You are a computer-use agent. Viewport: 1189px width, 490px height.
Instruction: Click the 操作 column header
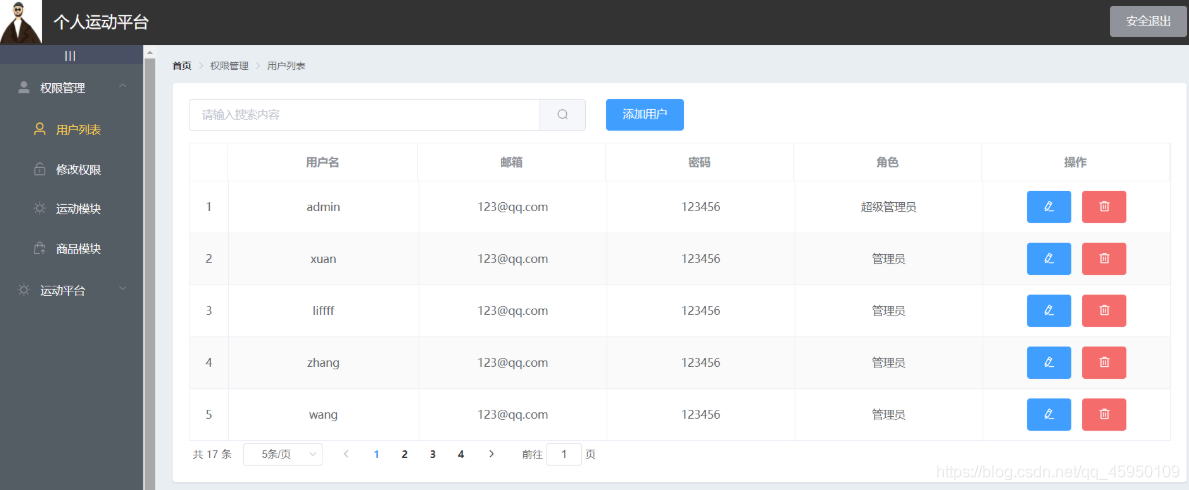(1075, 162)
